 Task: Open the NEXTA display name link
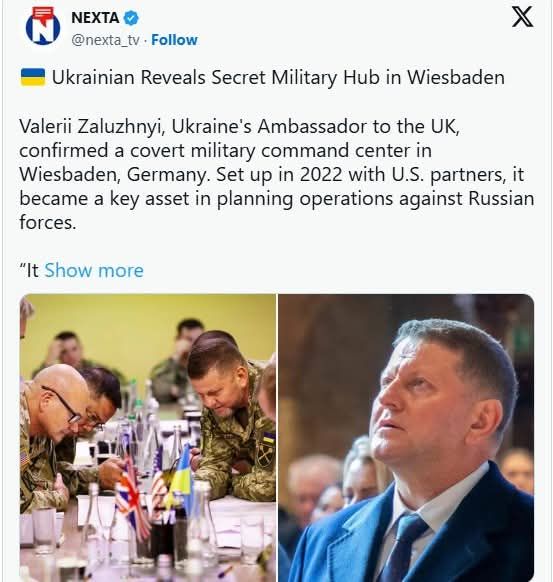[95, 18]
